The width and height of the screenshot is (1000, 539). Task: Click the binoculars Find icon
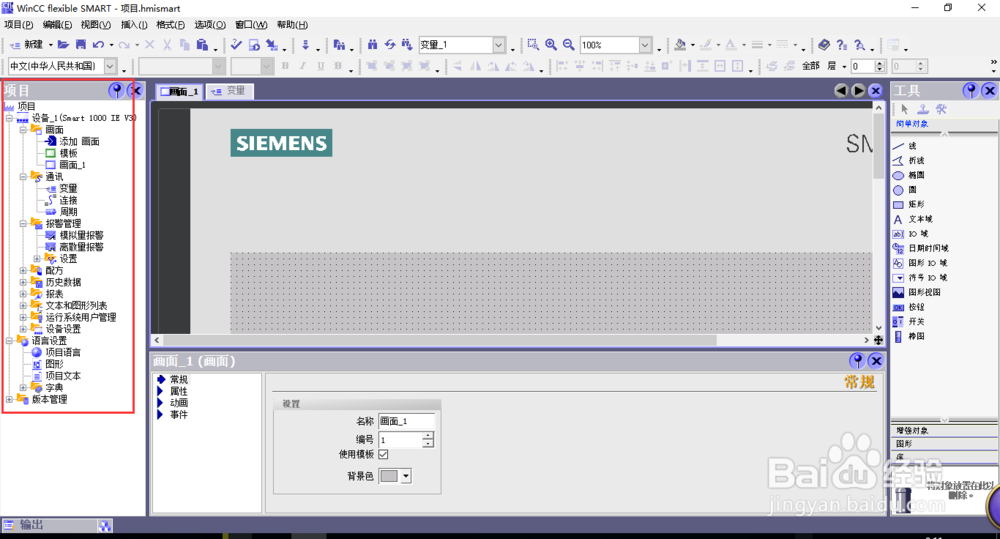372,45
